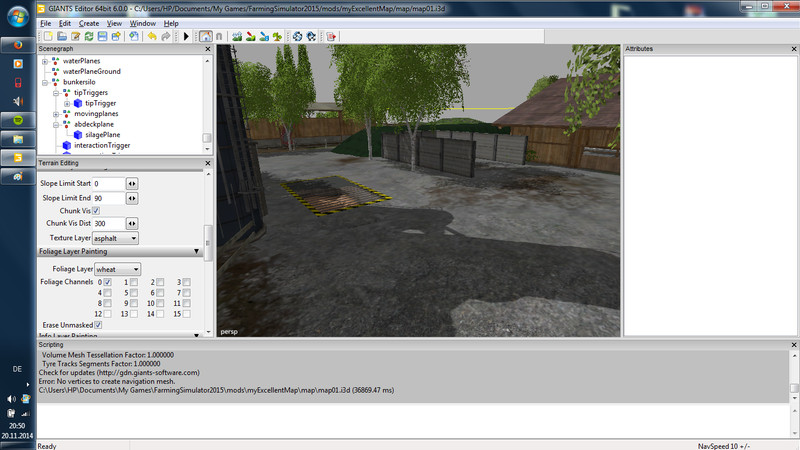Activate the terrain info layer paint icon
This screenshot has height=450, width=800.
click(264, 36)
